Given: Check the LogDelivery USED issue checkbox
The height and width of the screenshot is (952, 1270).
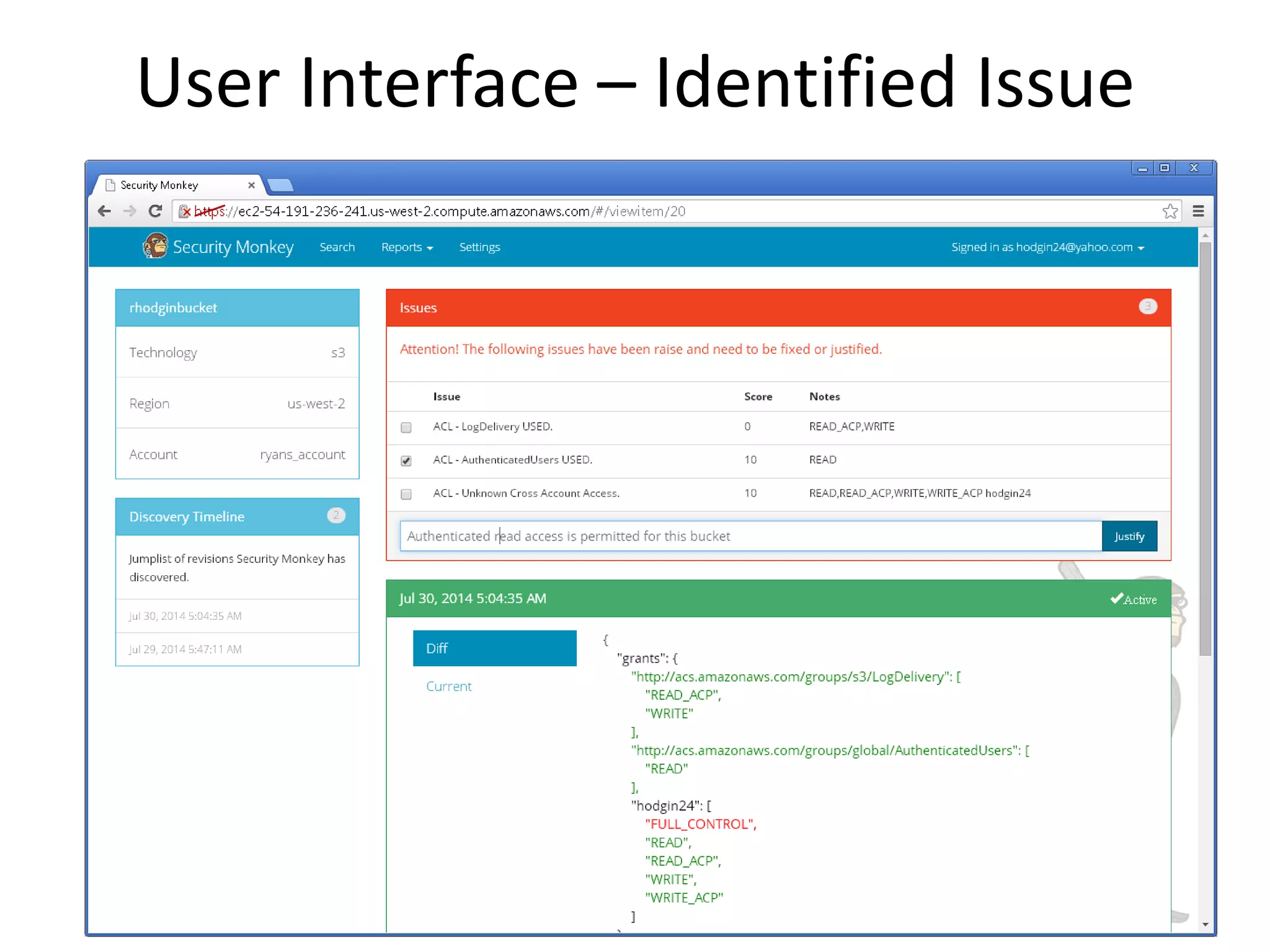Looking at the screenshot, I should pyautogui.click(x=406, y=427).
